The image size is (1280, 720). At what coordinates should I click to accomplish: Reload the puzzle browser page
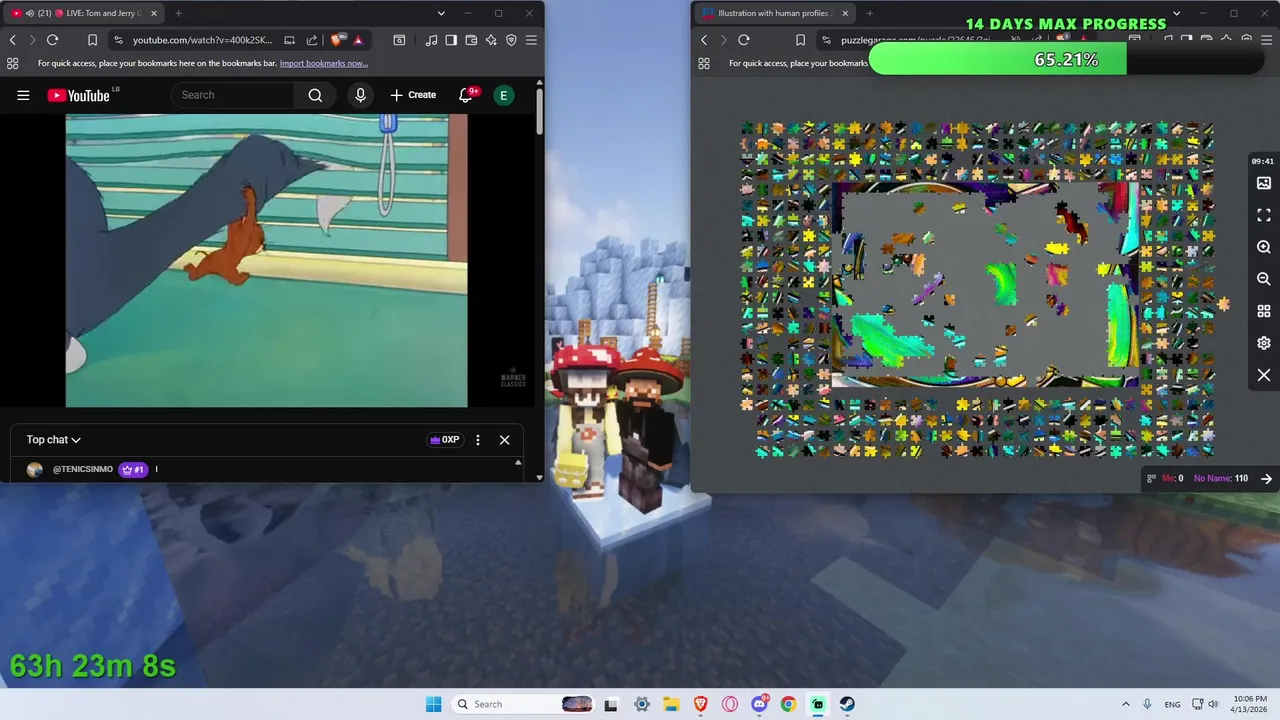(744, 40)
